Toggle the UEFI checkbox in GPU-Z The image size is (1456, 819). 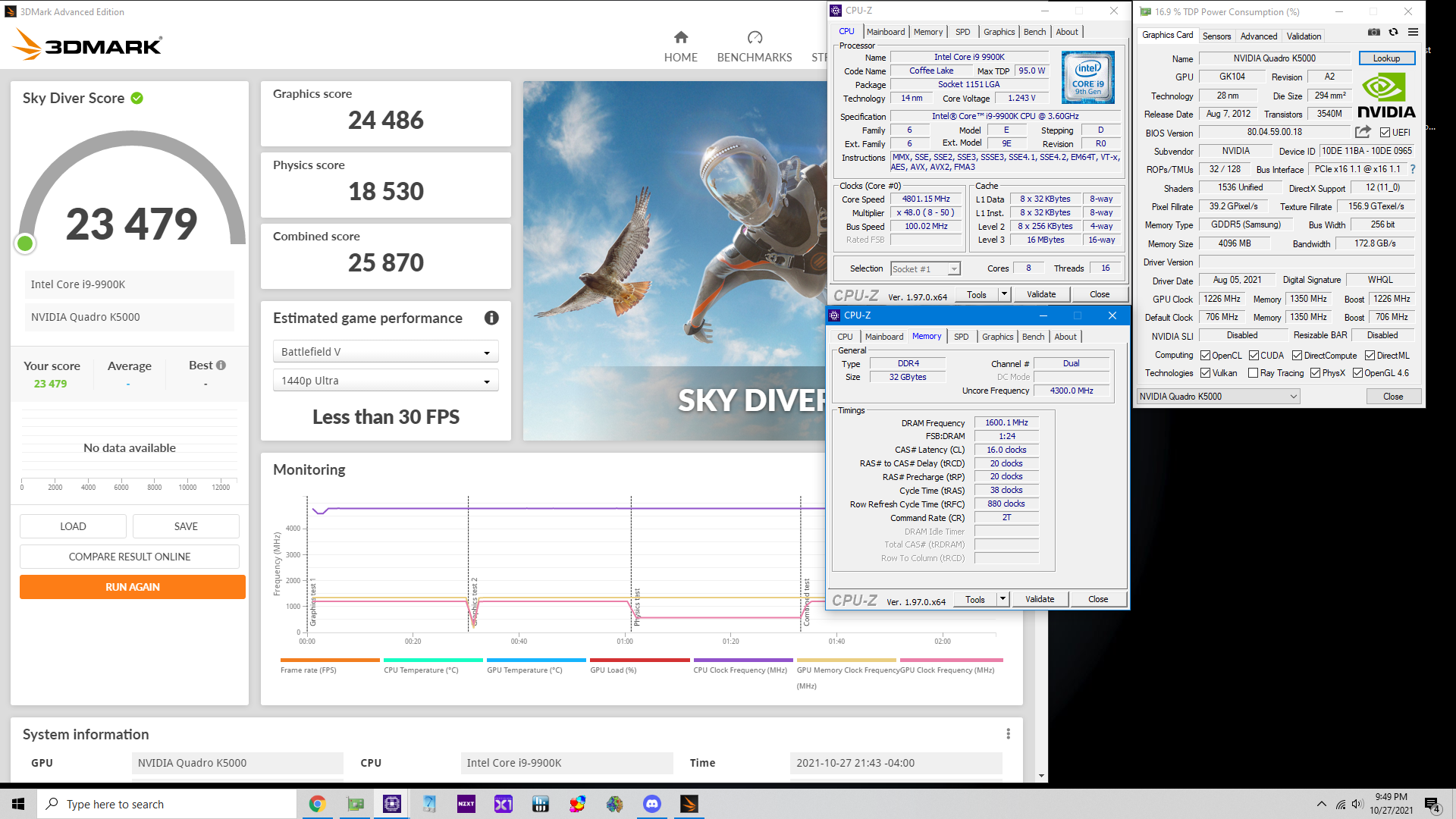[x=1385, y=132]
